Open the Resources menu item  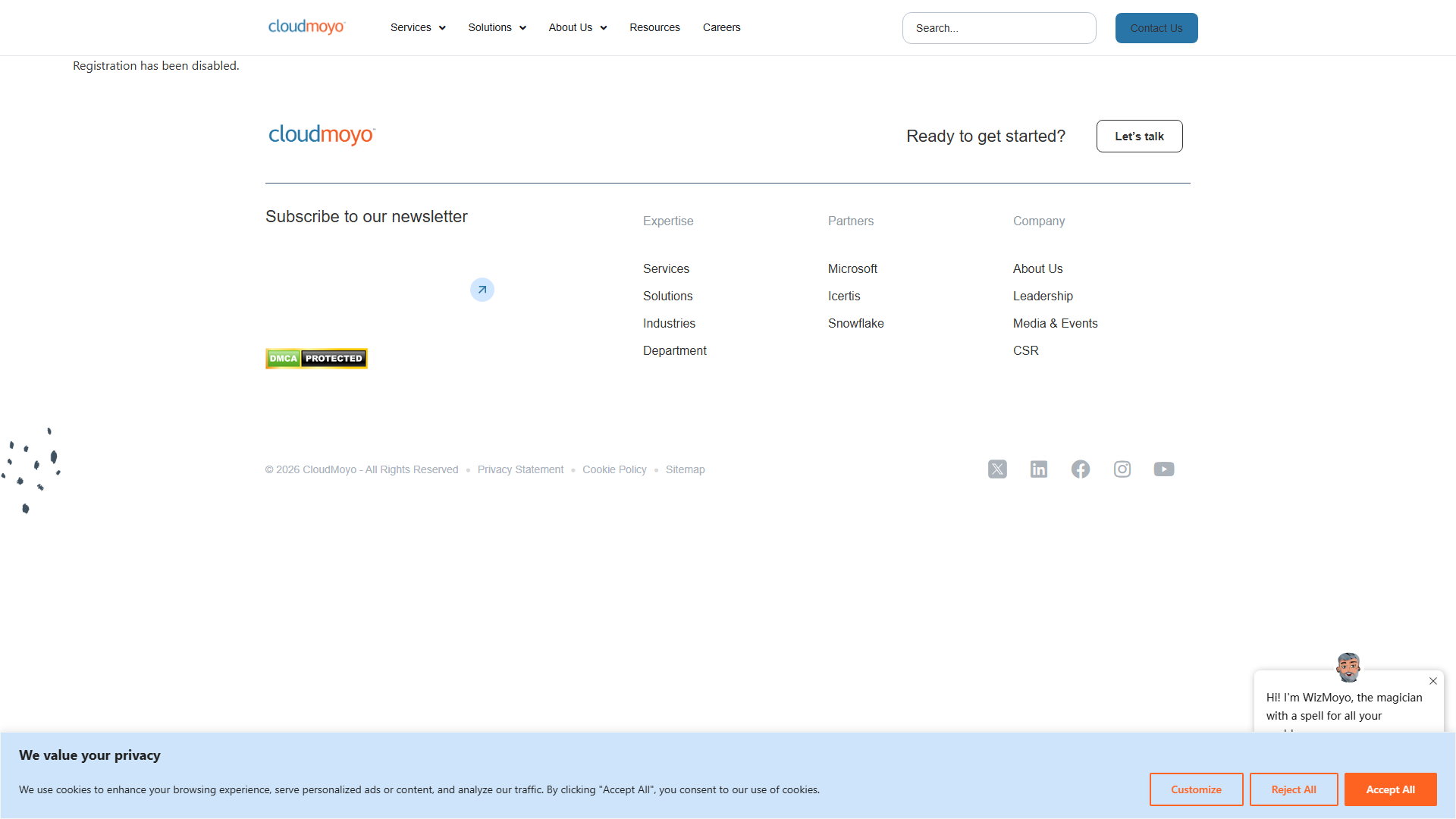click(654, 28)
